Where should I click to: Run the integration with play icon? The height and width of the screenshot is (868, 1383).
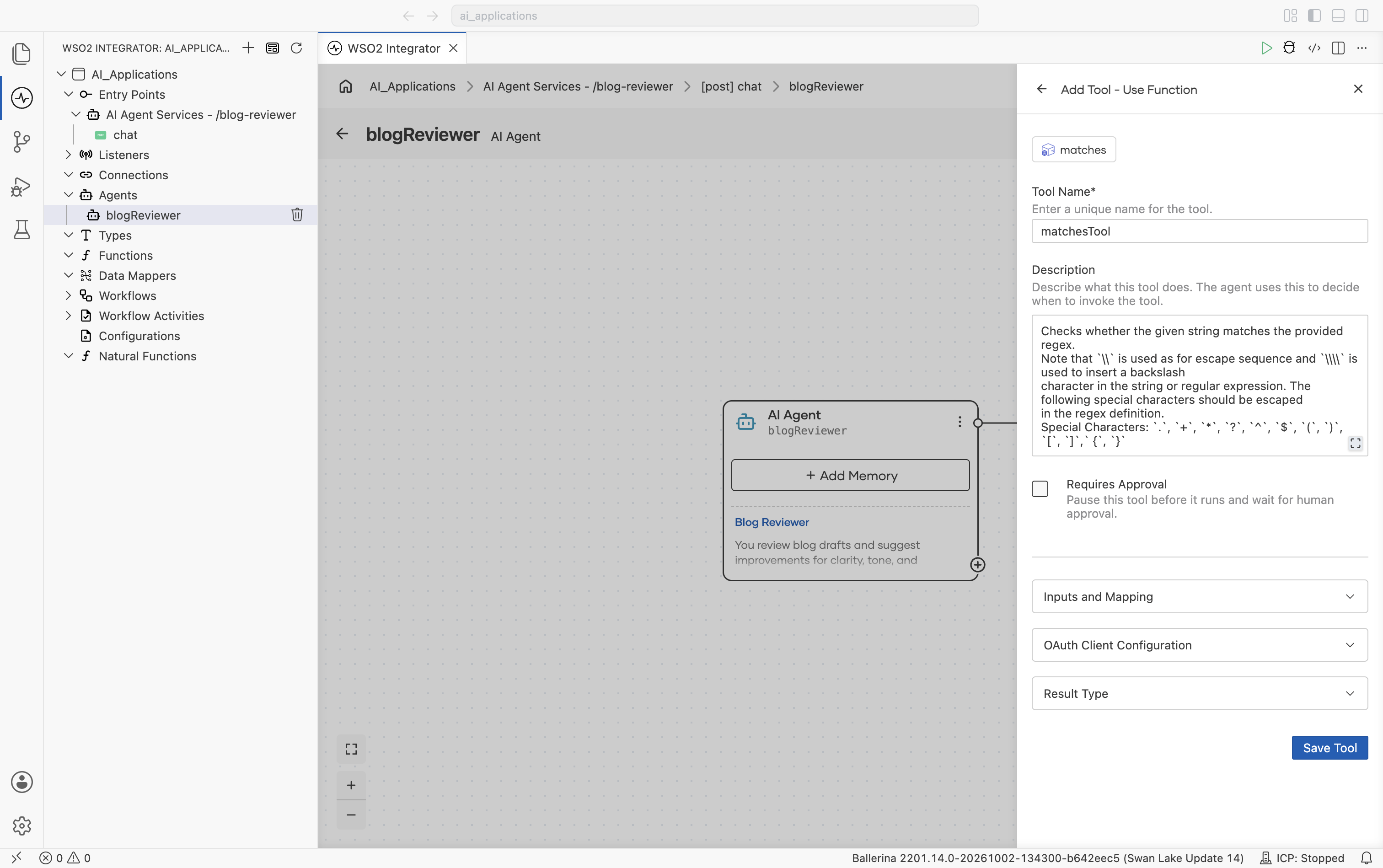[1266, 48]
